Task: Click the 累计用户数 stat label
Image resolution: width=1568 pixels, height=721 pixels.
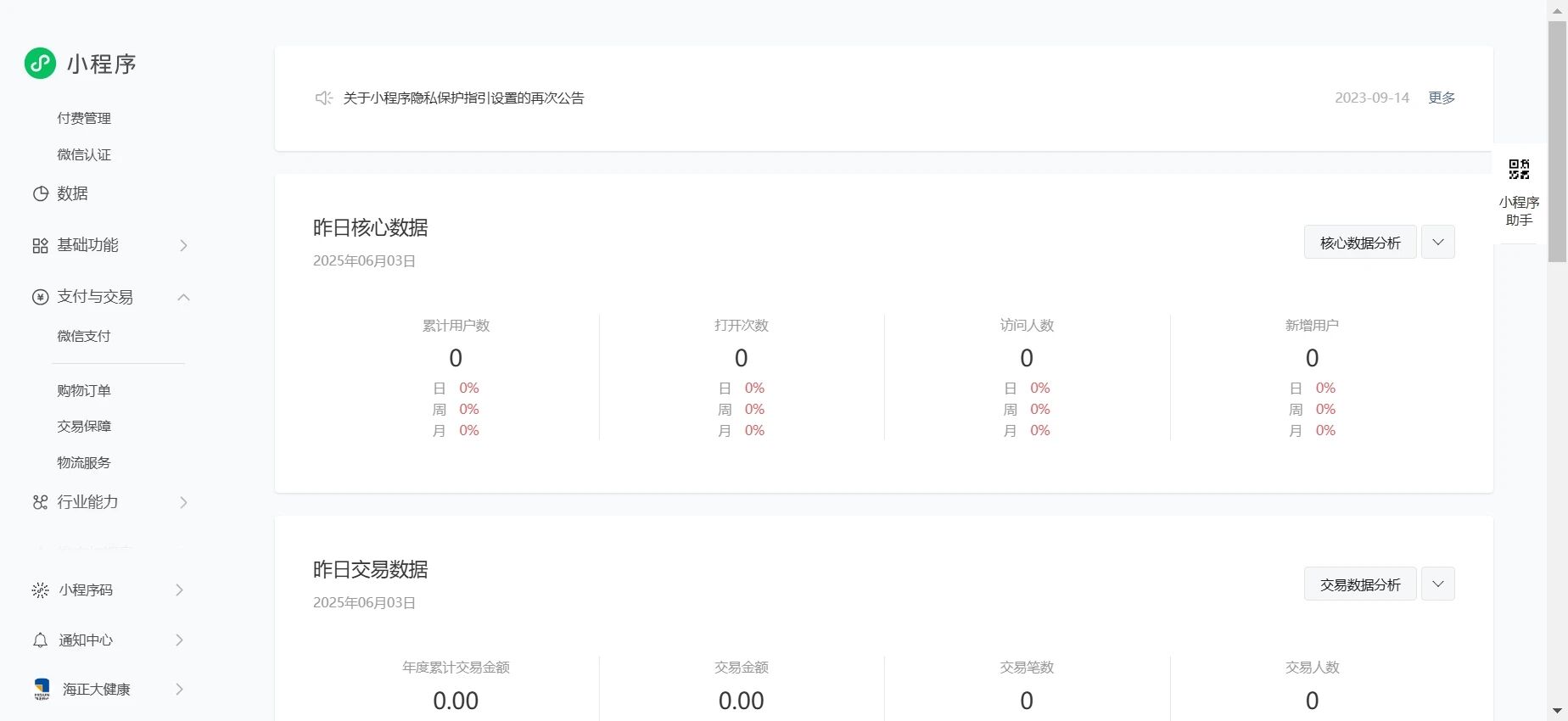Action: [x=456, y=326]
